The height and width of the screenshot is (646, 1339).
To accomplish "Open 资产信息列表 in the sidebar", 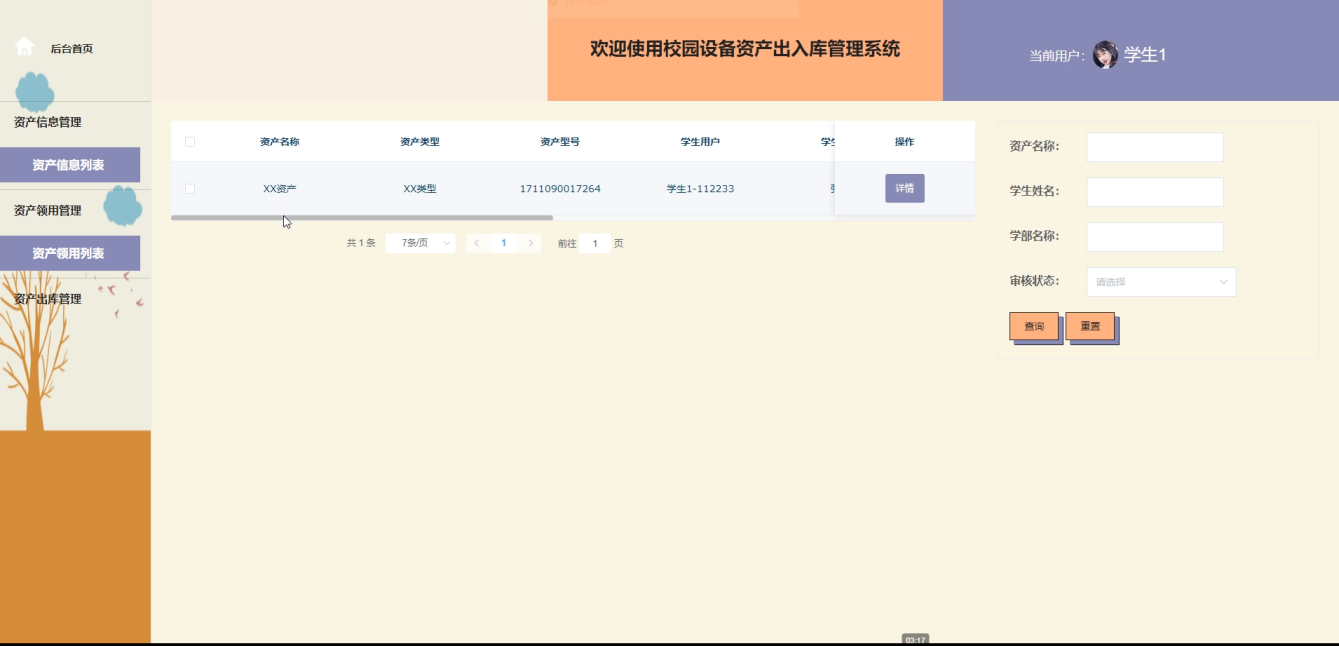I will coord(70,165).
